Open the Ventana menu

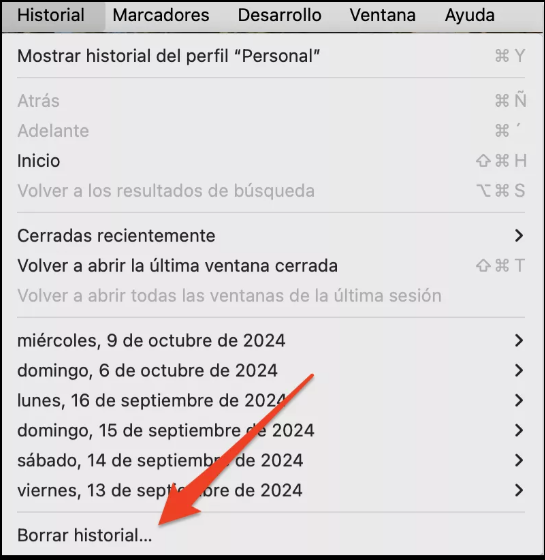click(382, 15)
